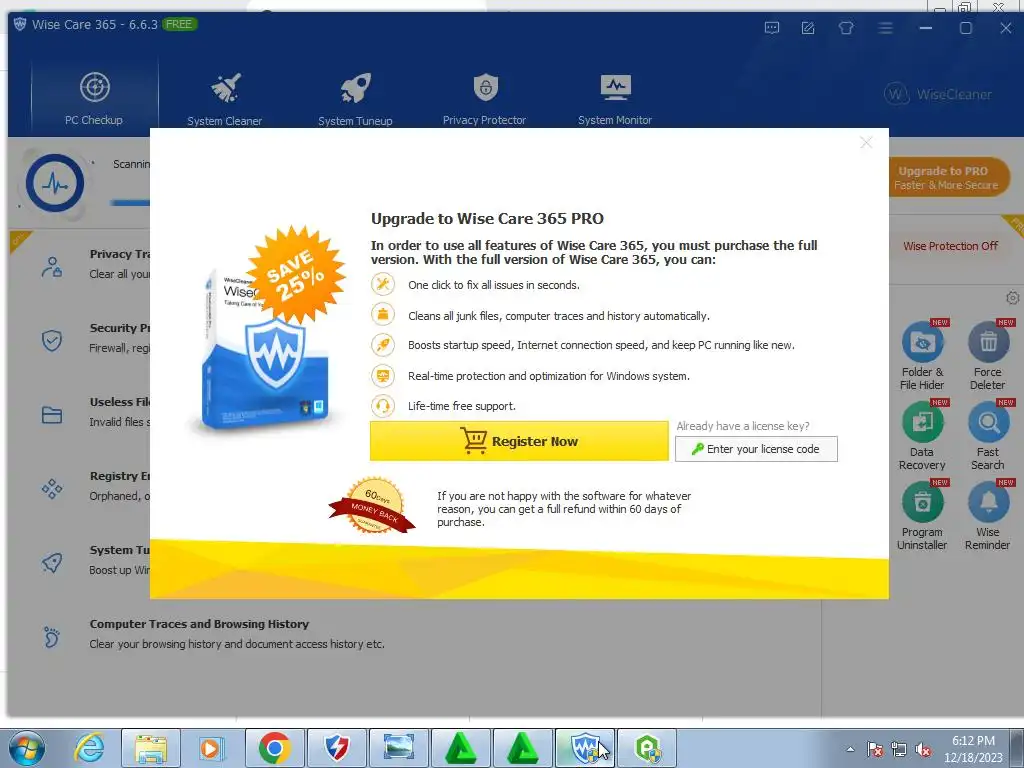Click the Useless Files folder icon
The image size is (1024, 768).
[x=52, y=415]
